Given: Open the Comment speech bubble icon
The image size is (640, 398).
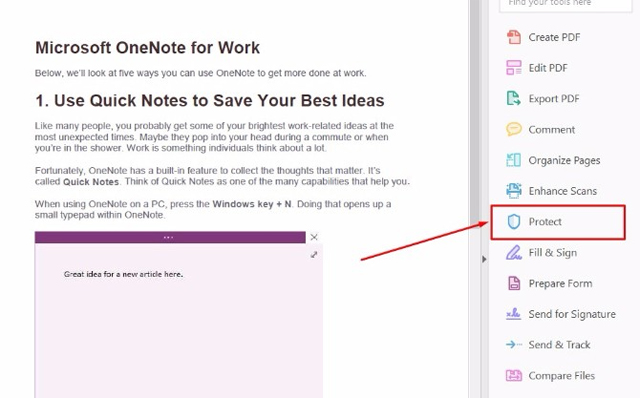Looking at the screenshot, I should (513, 129).
